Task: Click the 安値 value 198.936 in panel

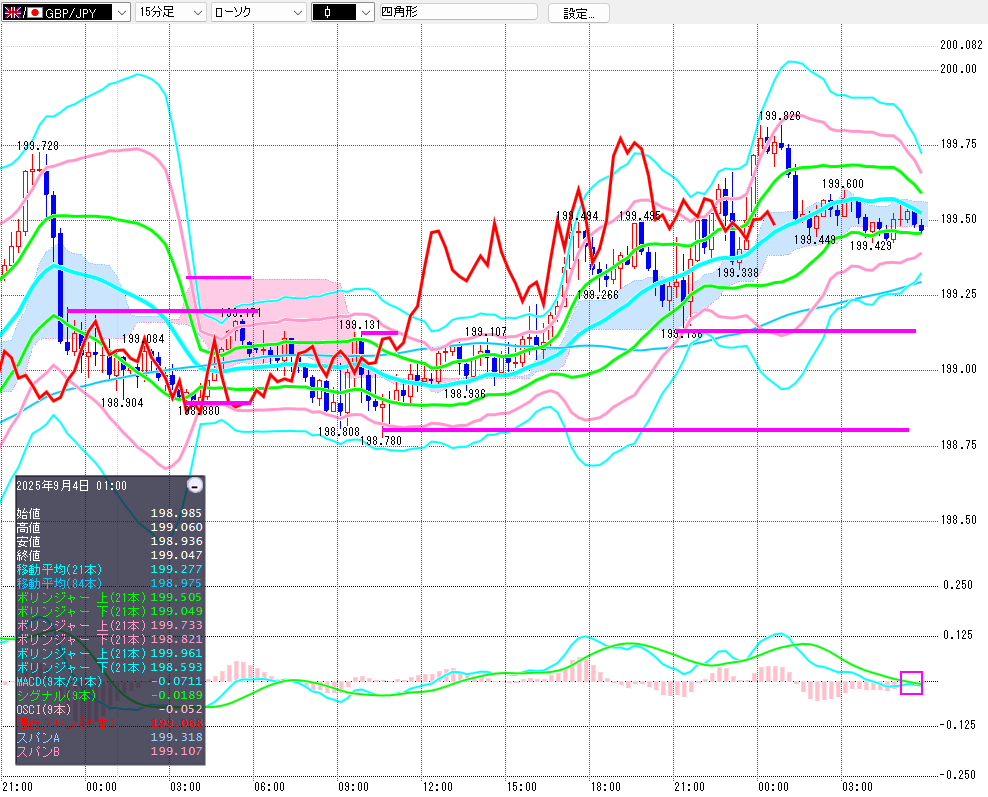Action: pyautogui.click(x=176, y=541)
